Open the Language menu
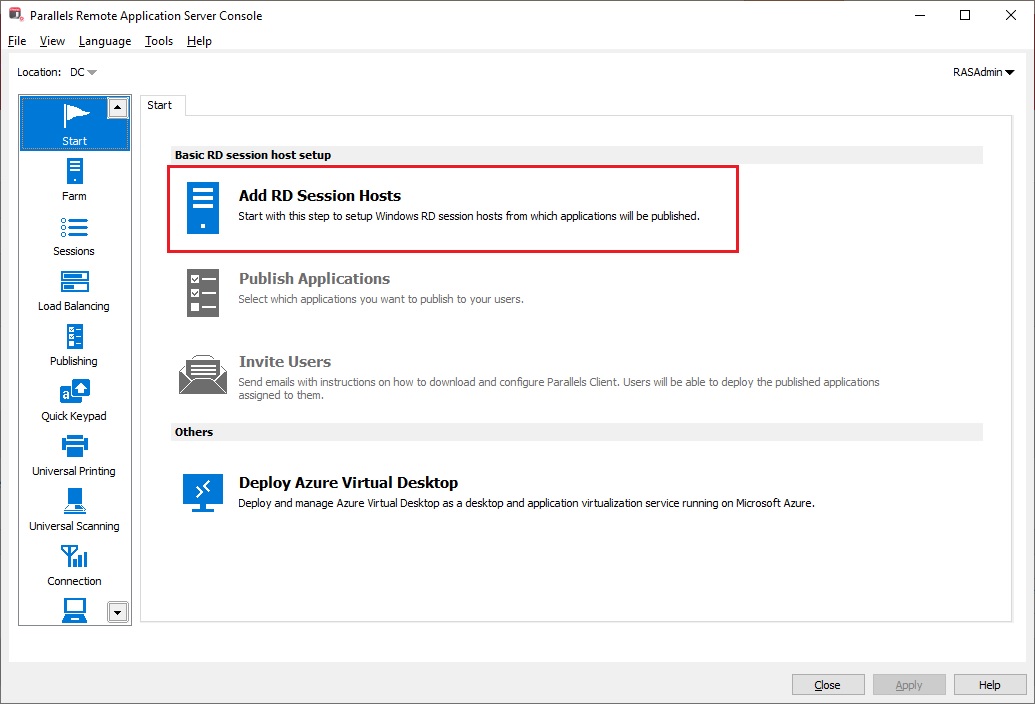The height and width of the screenshot is (704, 1035). coord(105,41)
